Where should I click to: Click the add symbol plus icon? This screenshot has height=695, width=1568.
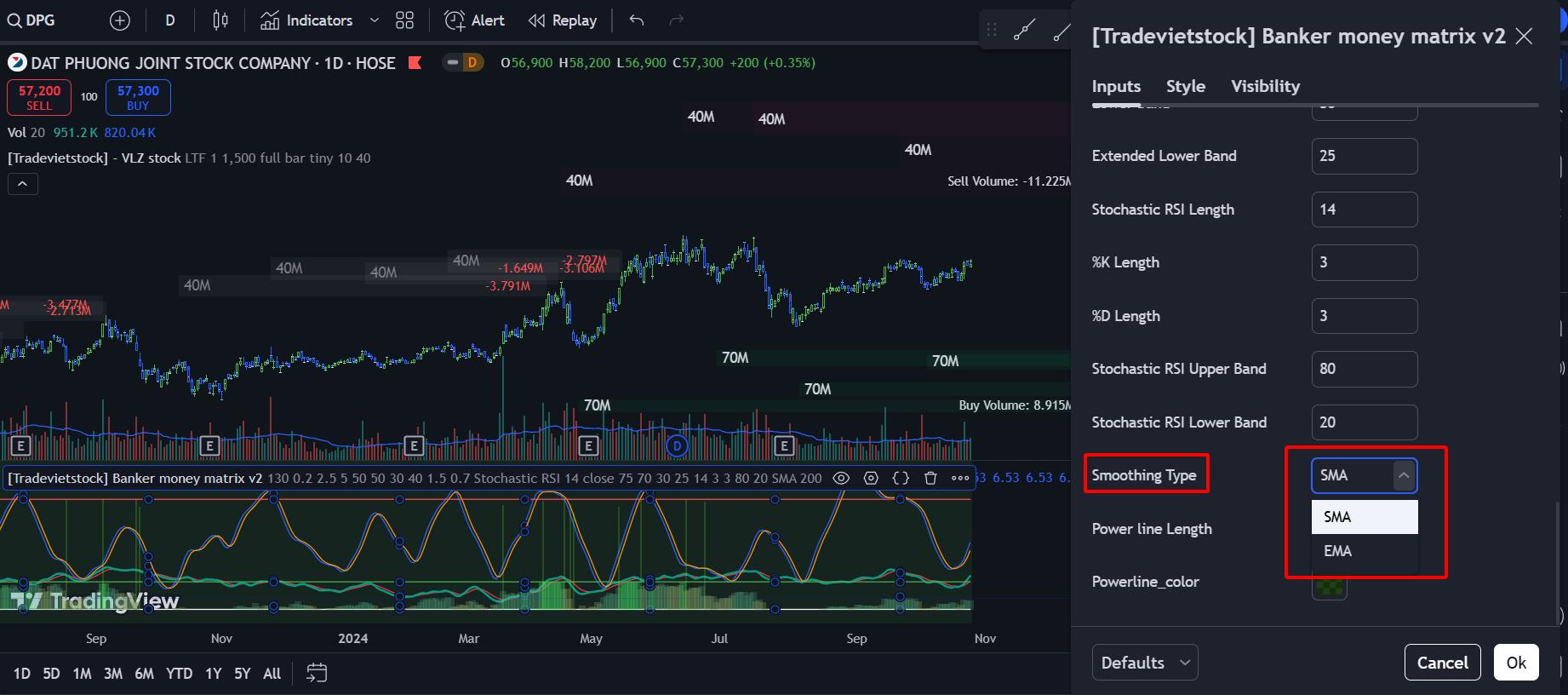click(120, 20)
